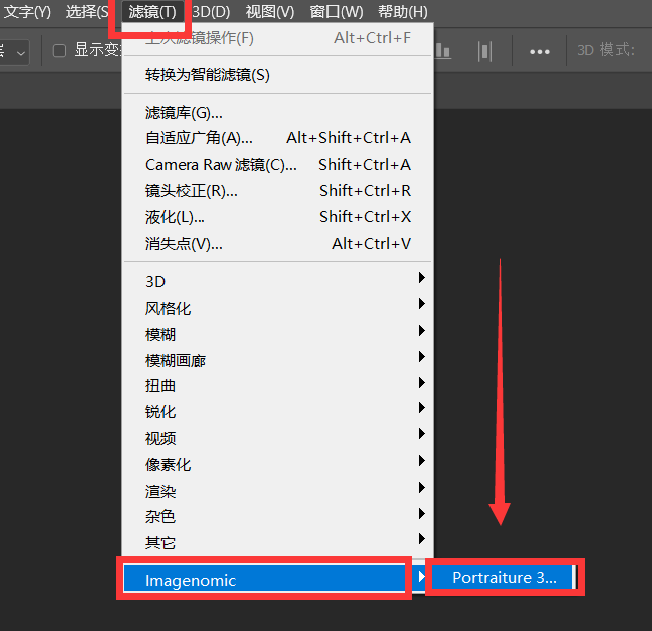
Task: Click the align bottom edges icon
Action: 443,51
